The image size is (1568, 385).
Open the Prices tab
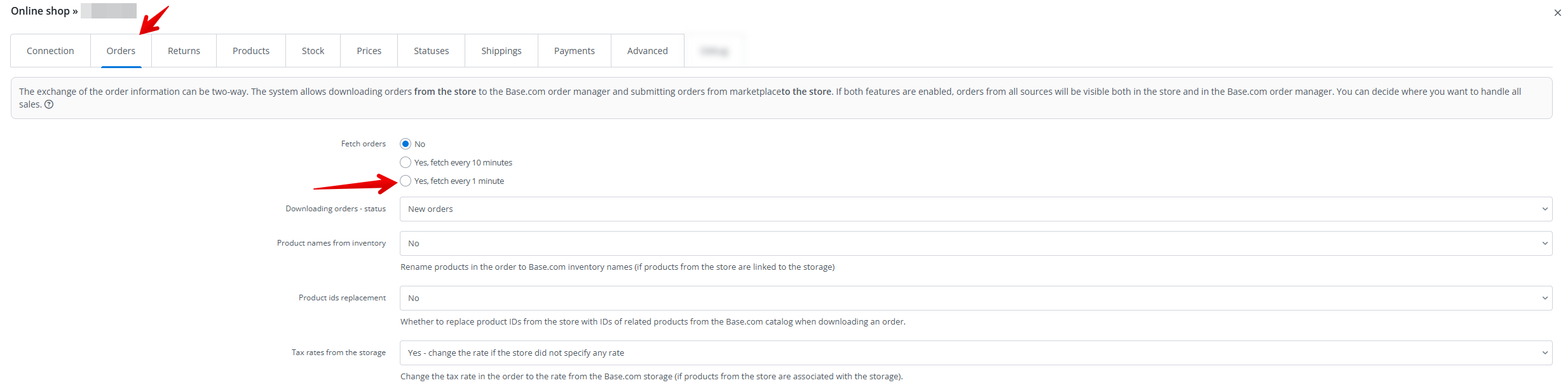point(369,51)
